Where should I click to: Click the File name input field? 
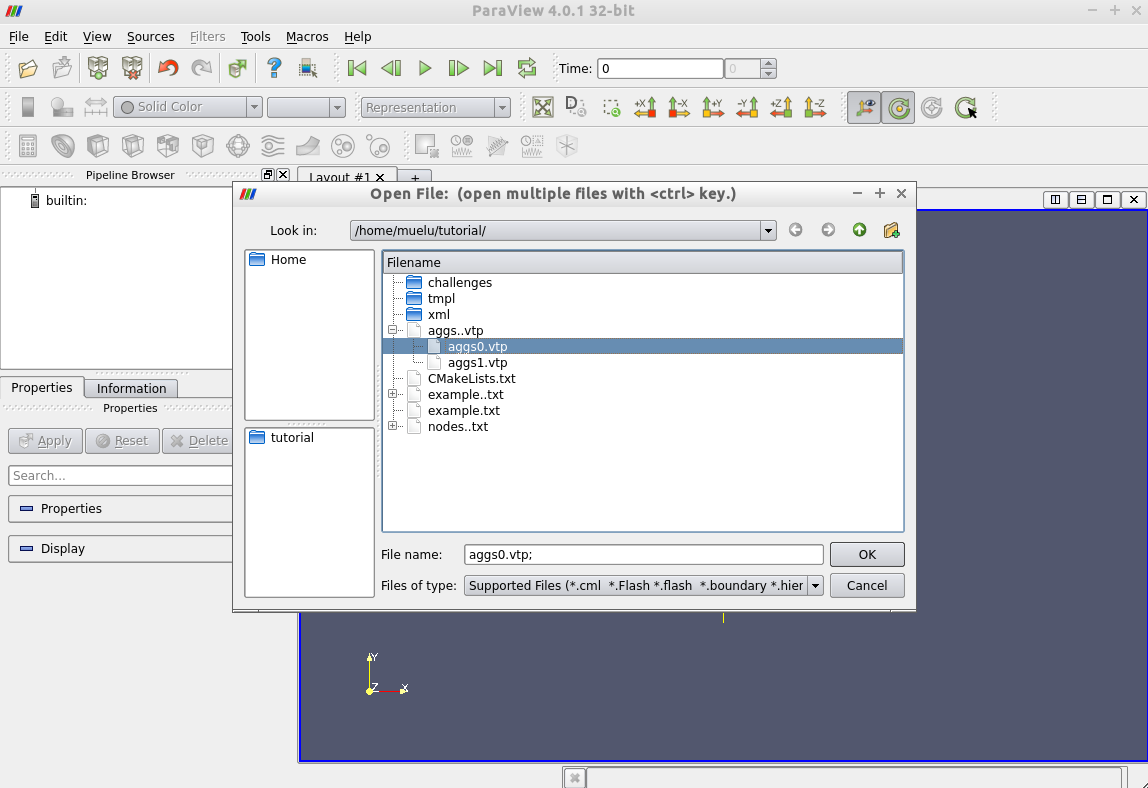click(643, 554)
